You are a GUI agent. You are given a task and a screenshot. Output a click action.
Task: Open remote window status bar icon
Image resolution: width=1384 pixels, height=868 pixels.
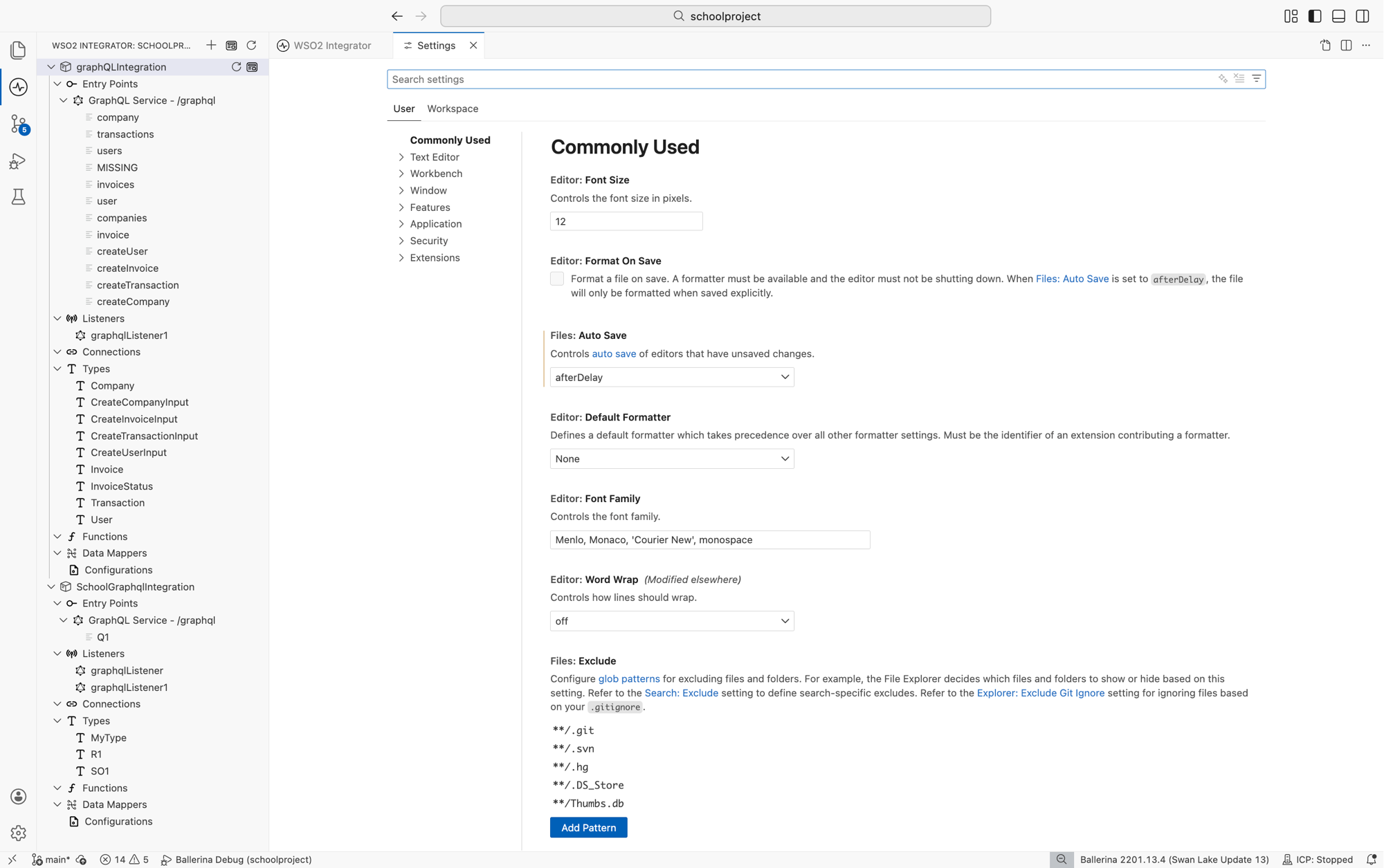click(12, 860)
